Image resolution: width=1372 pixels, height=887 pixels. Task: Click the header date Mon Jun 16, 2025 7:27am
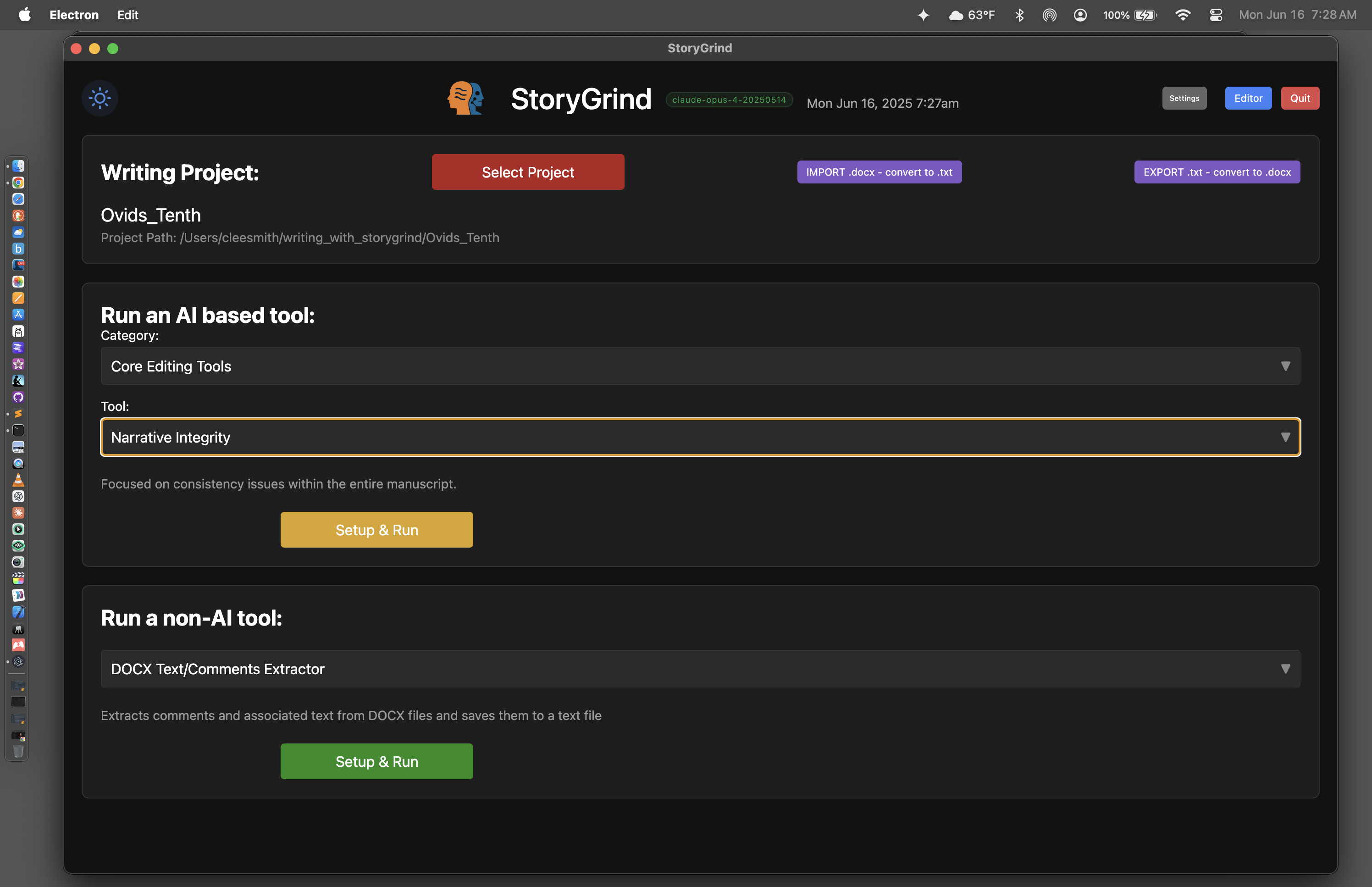(883, 103)
